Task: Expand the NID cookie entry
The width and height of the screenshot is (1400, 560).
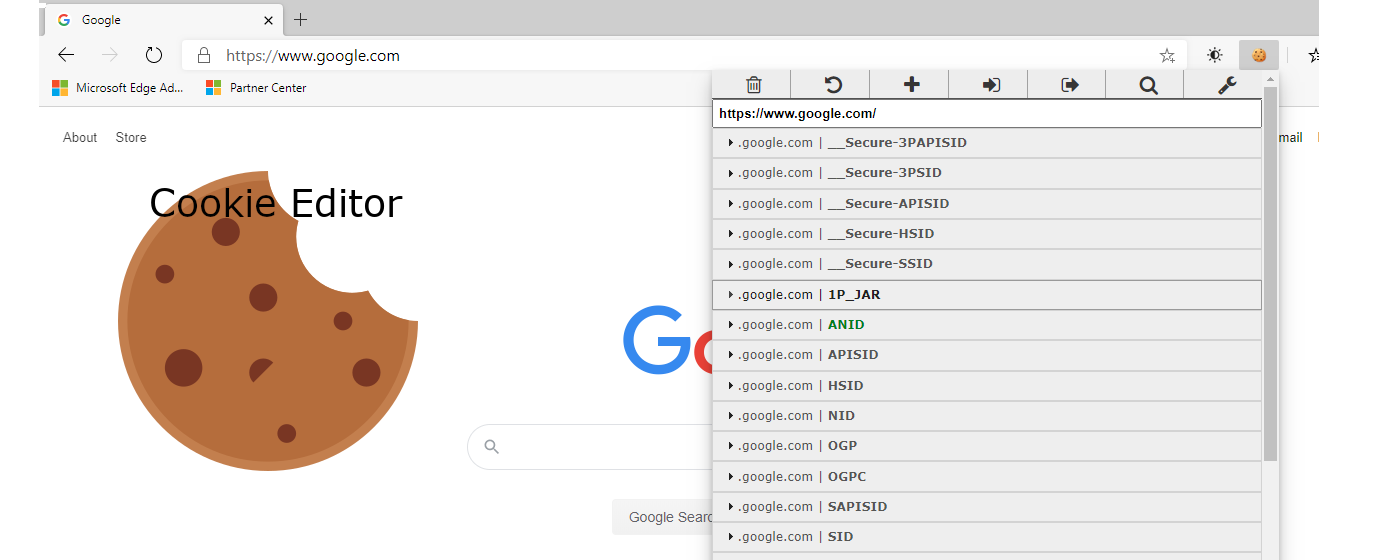Action: coord(987,416)
